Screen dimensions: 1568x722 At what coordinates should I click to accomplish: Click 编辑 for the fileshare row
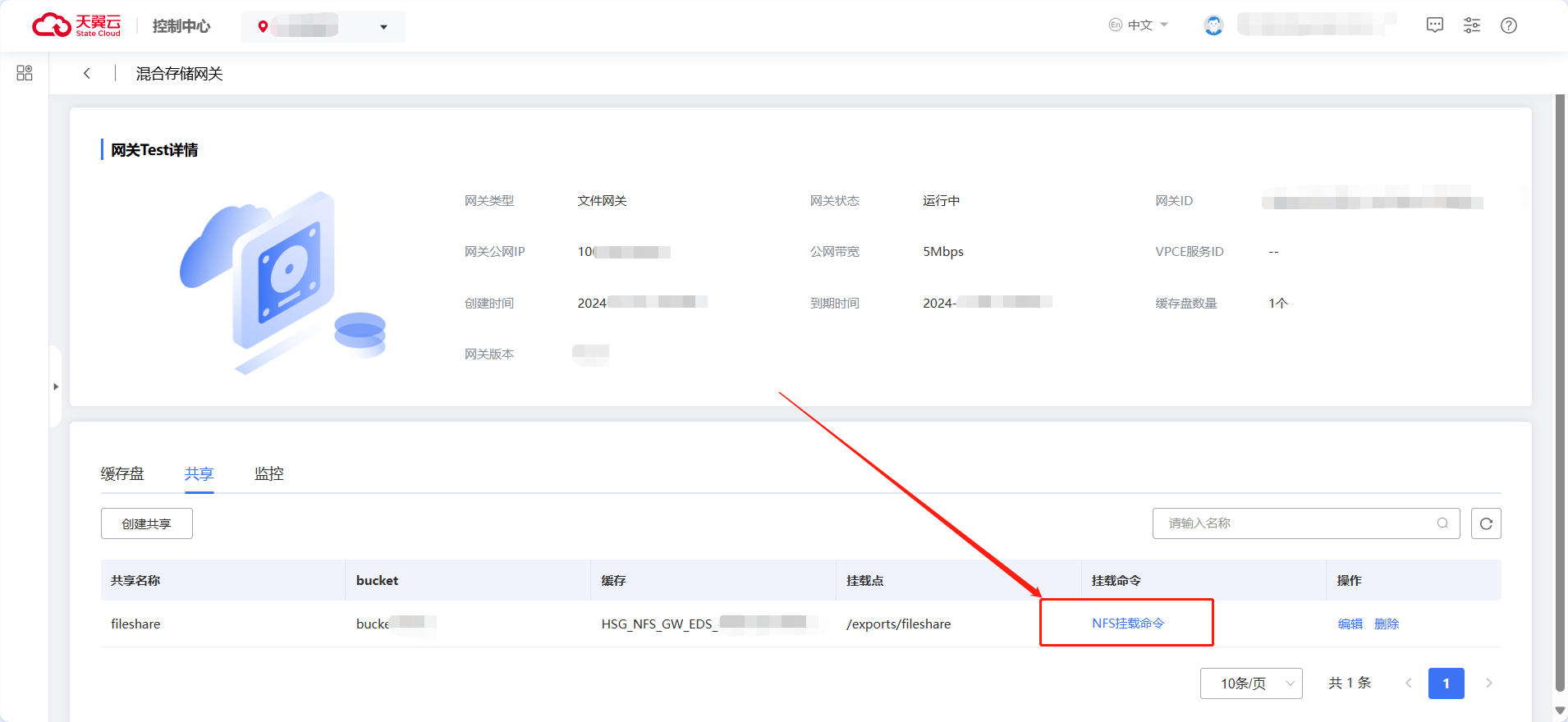click(1350, 624)
